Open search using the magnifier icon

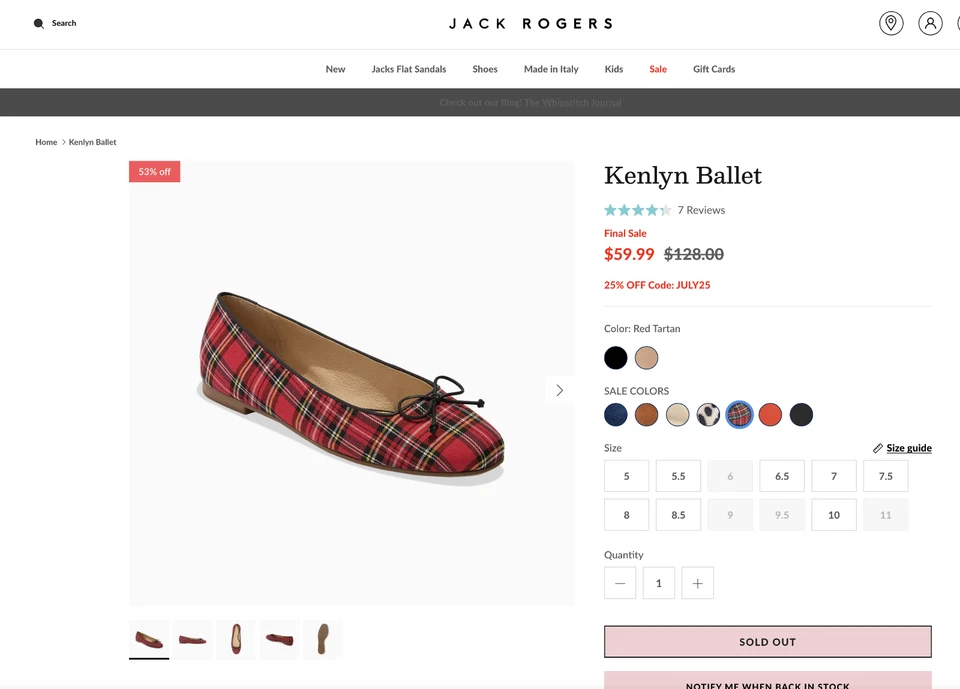tap(37, 22)
